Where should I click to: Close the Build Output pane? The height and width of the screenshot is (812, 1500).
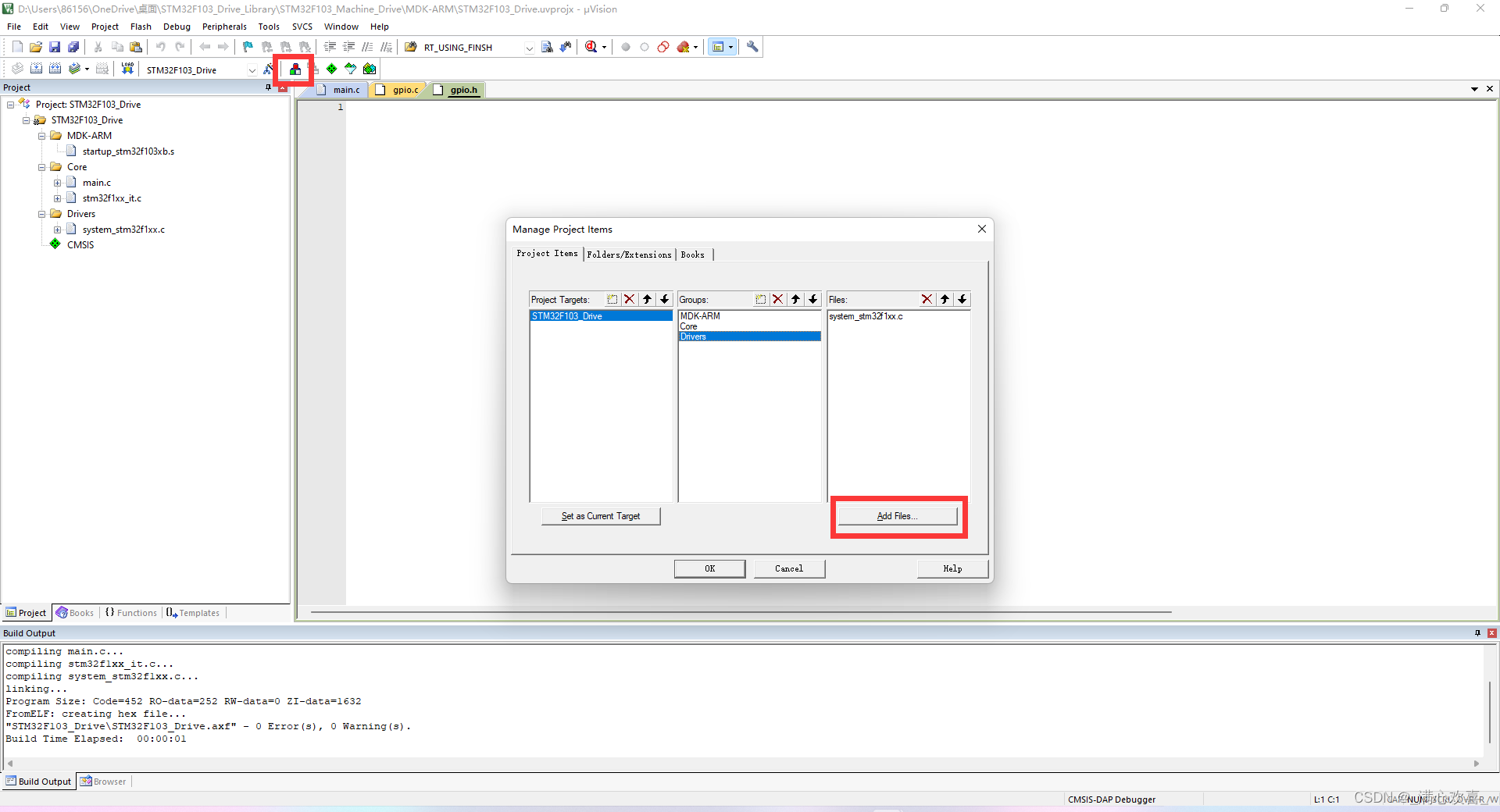[x=1491, y=633]
